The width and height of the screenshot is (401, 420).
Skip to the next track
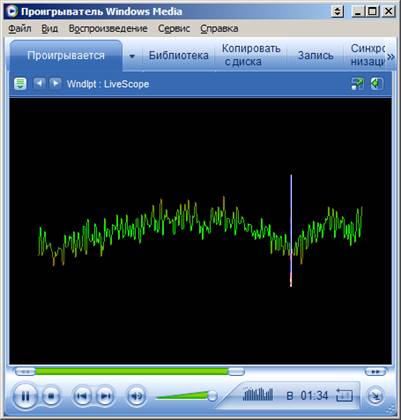click(105, 396)
